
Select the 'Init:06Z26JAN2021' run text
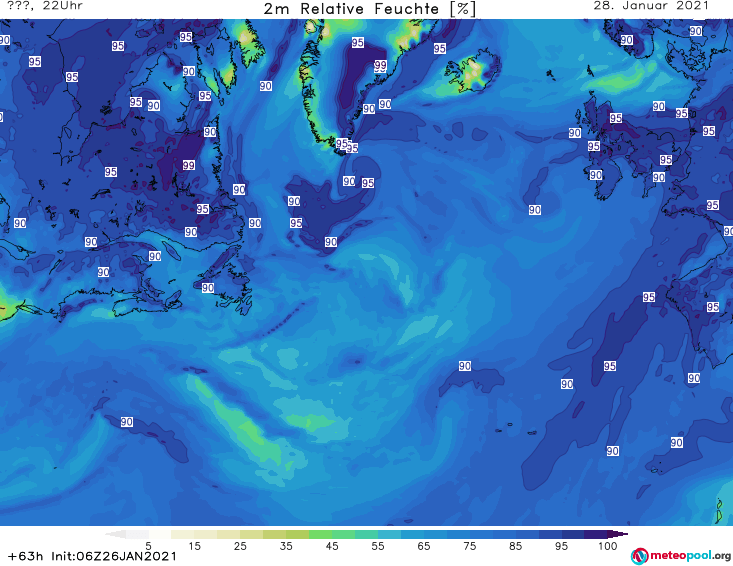click(x=114, y=556)
